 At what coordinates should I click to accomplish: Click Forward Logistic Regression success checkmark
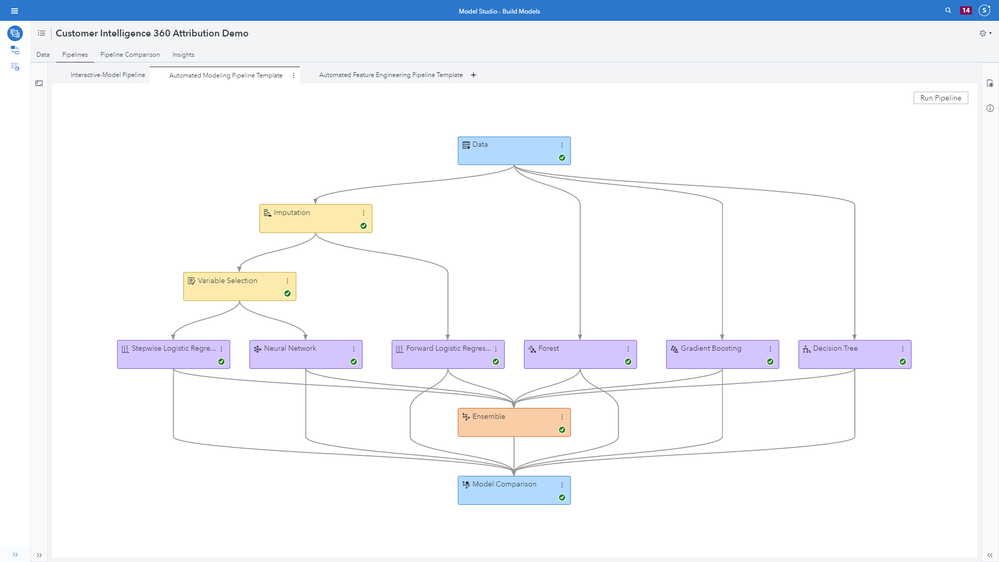coord(496,362)
